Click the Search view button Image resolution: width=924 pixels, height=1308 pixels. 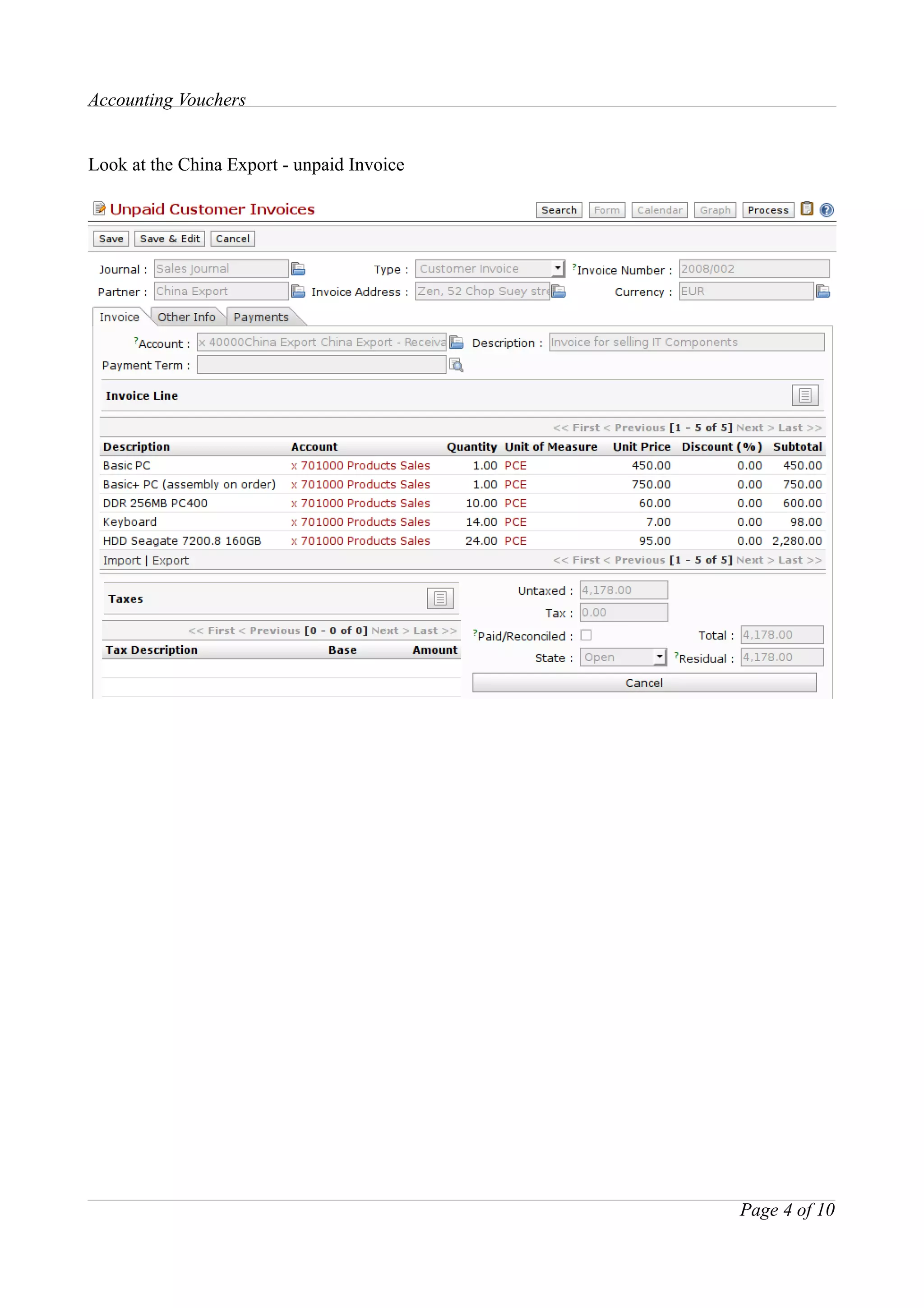pos(559,210)
